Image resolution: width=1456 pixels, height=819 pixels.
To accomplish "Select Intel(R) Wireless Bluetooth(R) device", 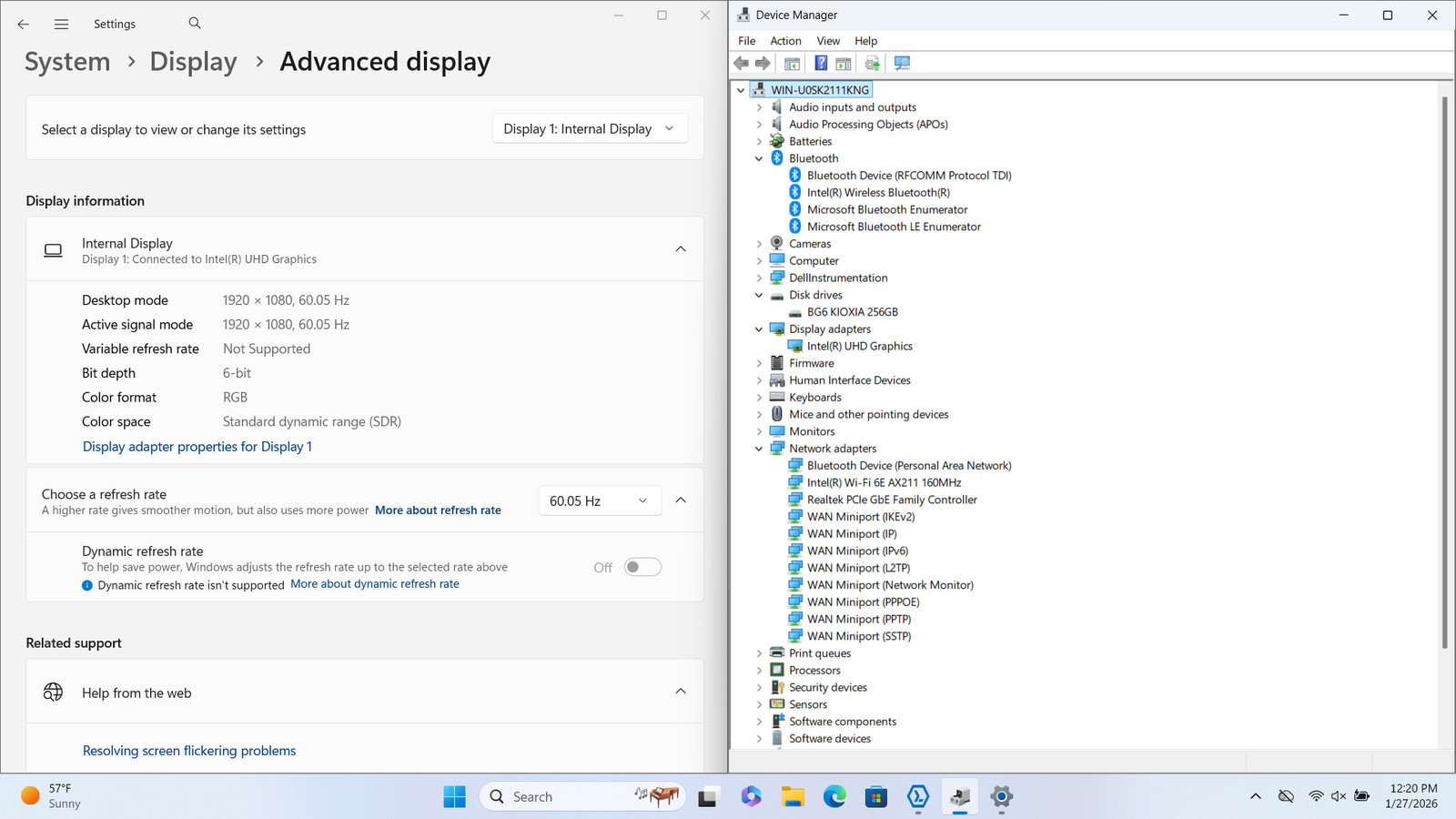I will tap(878, 192).
